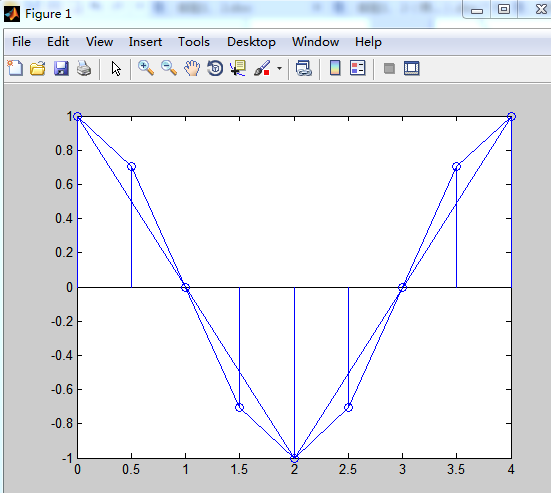The width and height of the screenshot is (551, 493).
Task: Enable the Rotate 3D tool
Action: [x=215, y=68]
